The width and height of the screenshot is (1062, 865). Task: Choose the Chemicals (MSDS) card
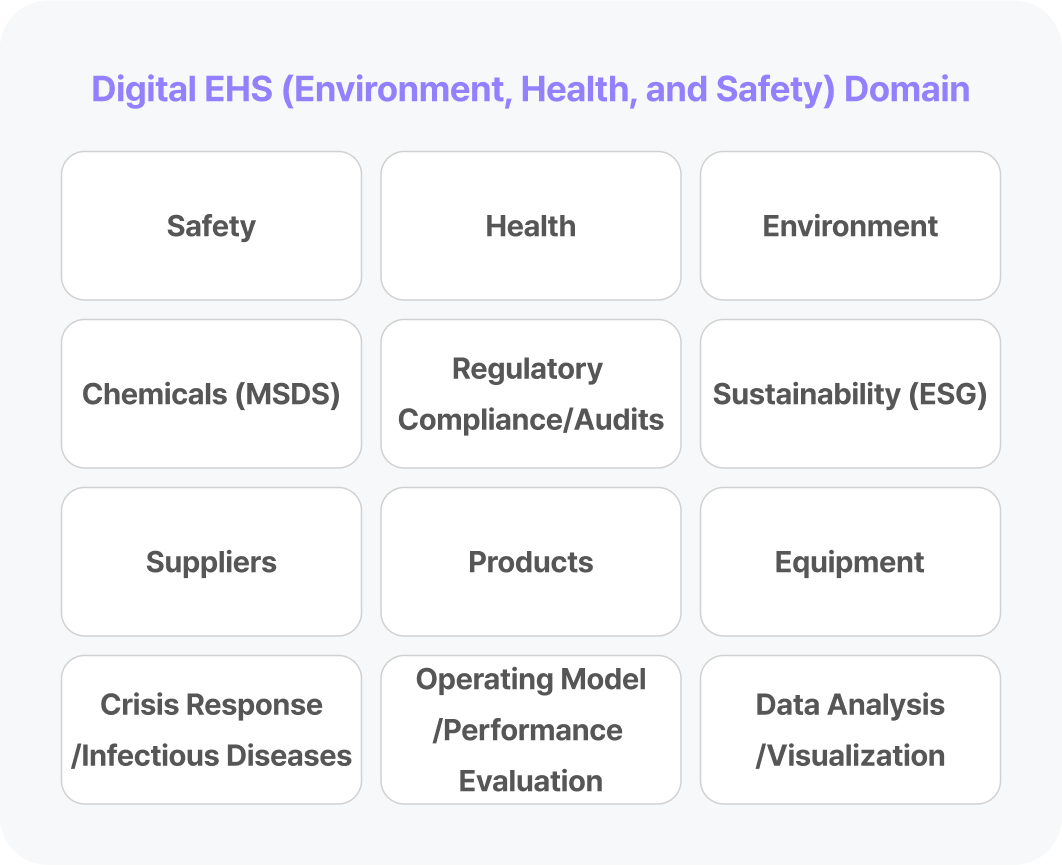tap(211, 394)
